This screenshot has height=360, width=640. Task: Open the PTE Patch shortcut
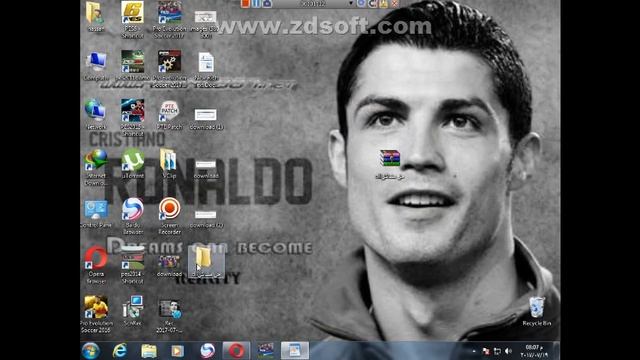point(169,115)
